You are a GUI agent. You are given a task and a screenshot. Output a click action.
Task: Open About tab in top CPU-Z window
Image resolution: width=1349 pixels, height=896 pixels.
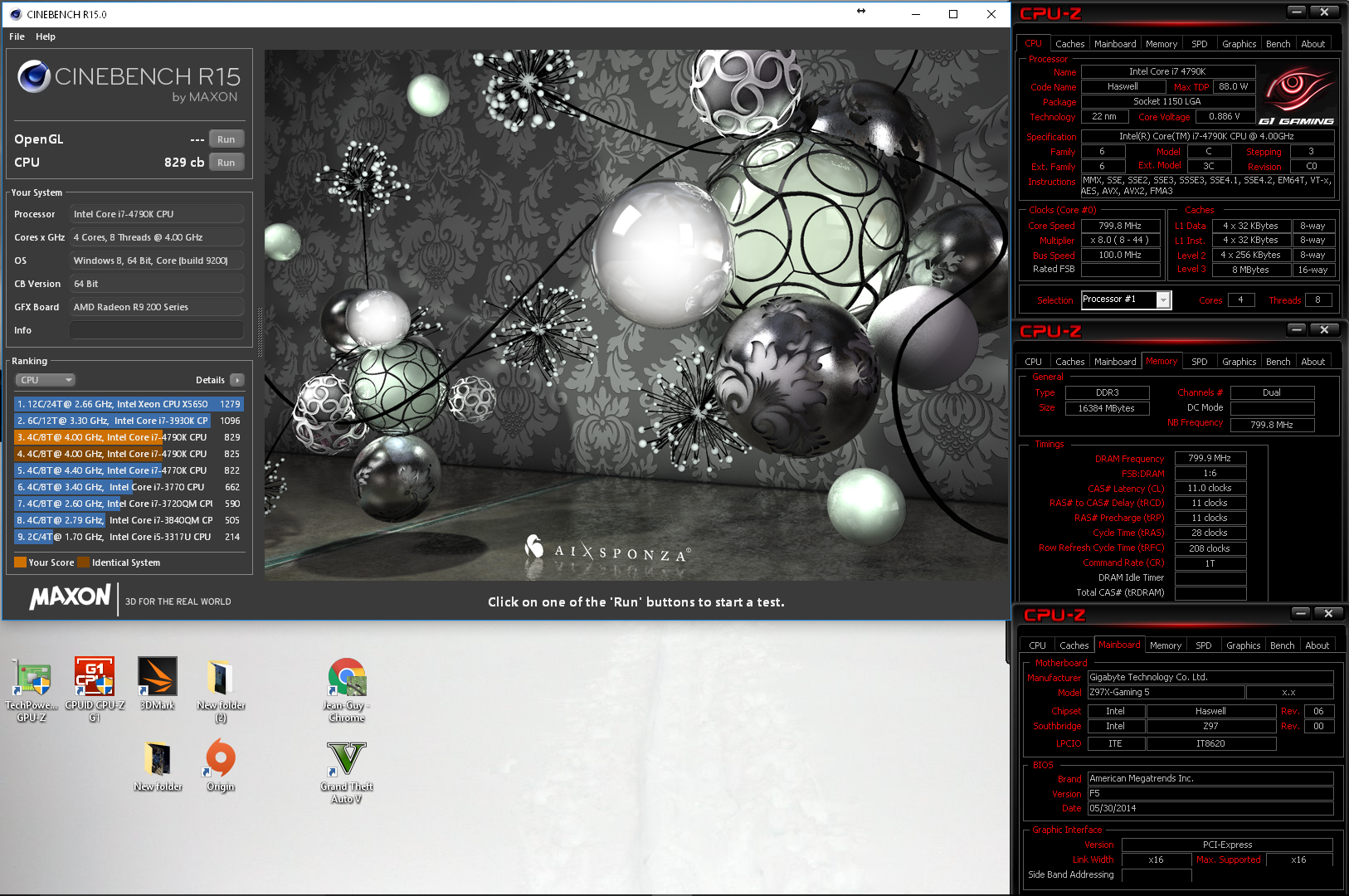1313,44
